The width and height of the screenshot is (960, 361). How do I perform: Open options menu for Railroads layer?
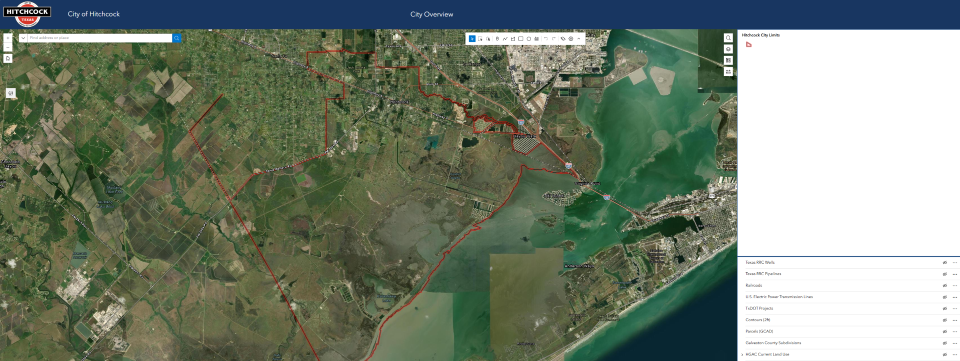coord(954,286)
